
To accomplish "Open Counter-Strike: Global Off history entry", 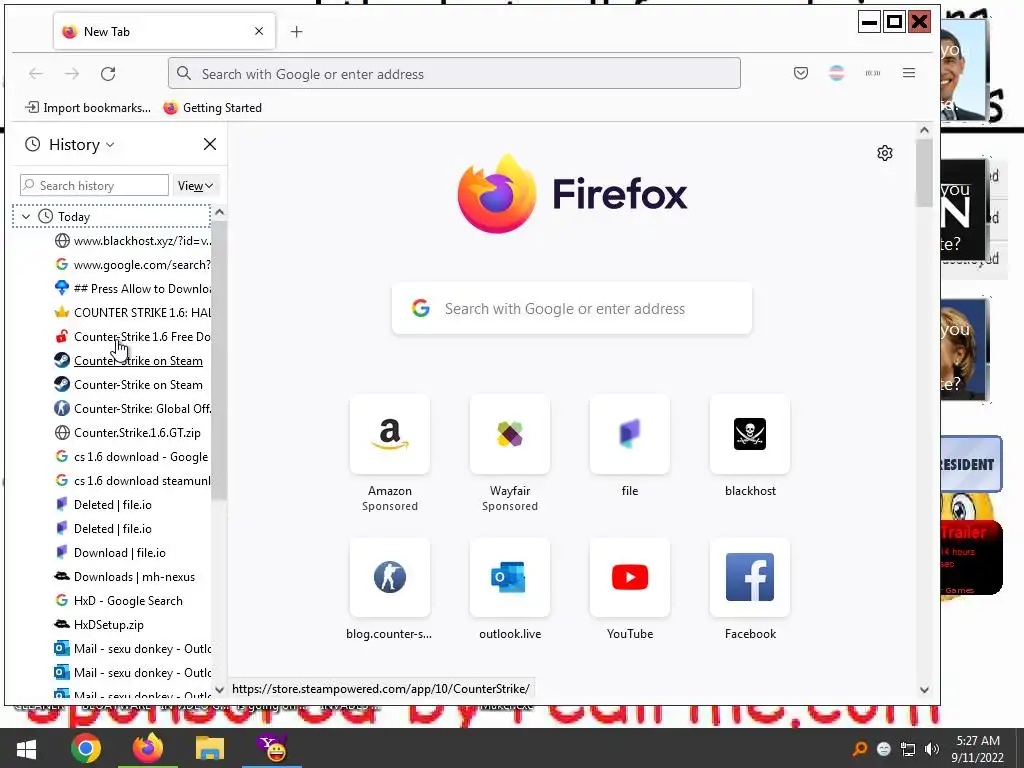I will point(133,409).
